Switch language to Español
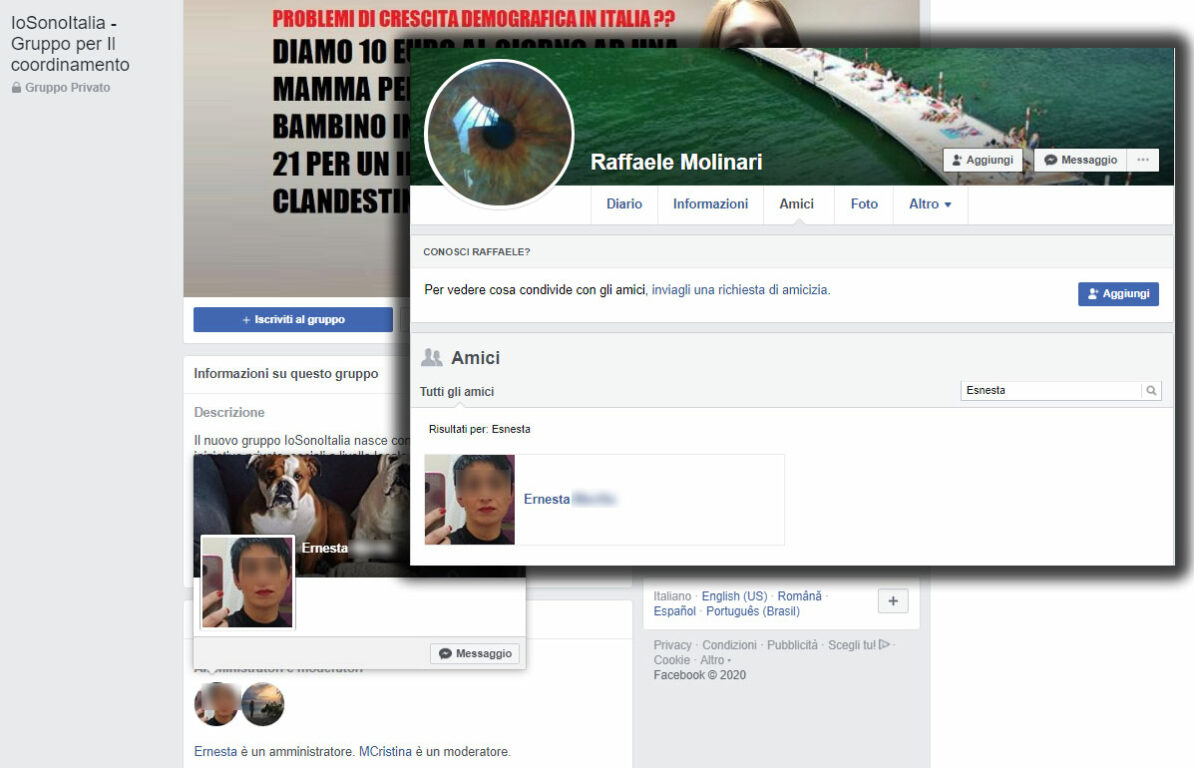Image resolution: width=1194 pixels, height=768 pixels. point(675,611)
